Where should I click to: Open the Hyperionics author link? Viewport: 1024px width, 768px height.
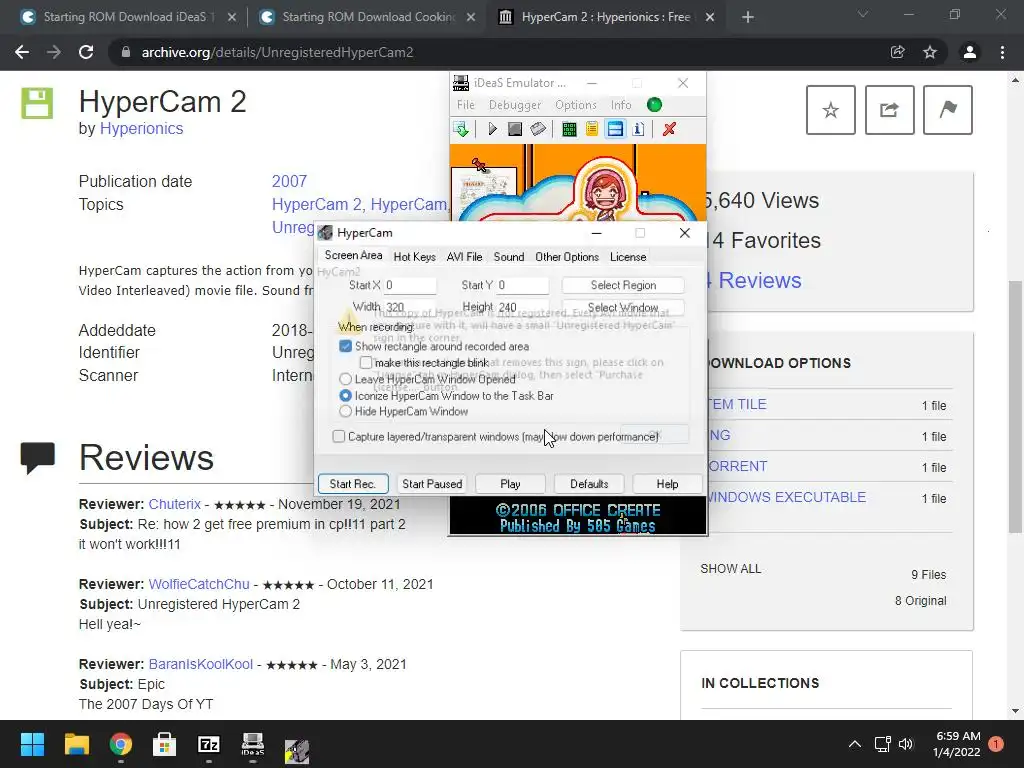tap(141, 129)
